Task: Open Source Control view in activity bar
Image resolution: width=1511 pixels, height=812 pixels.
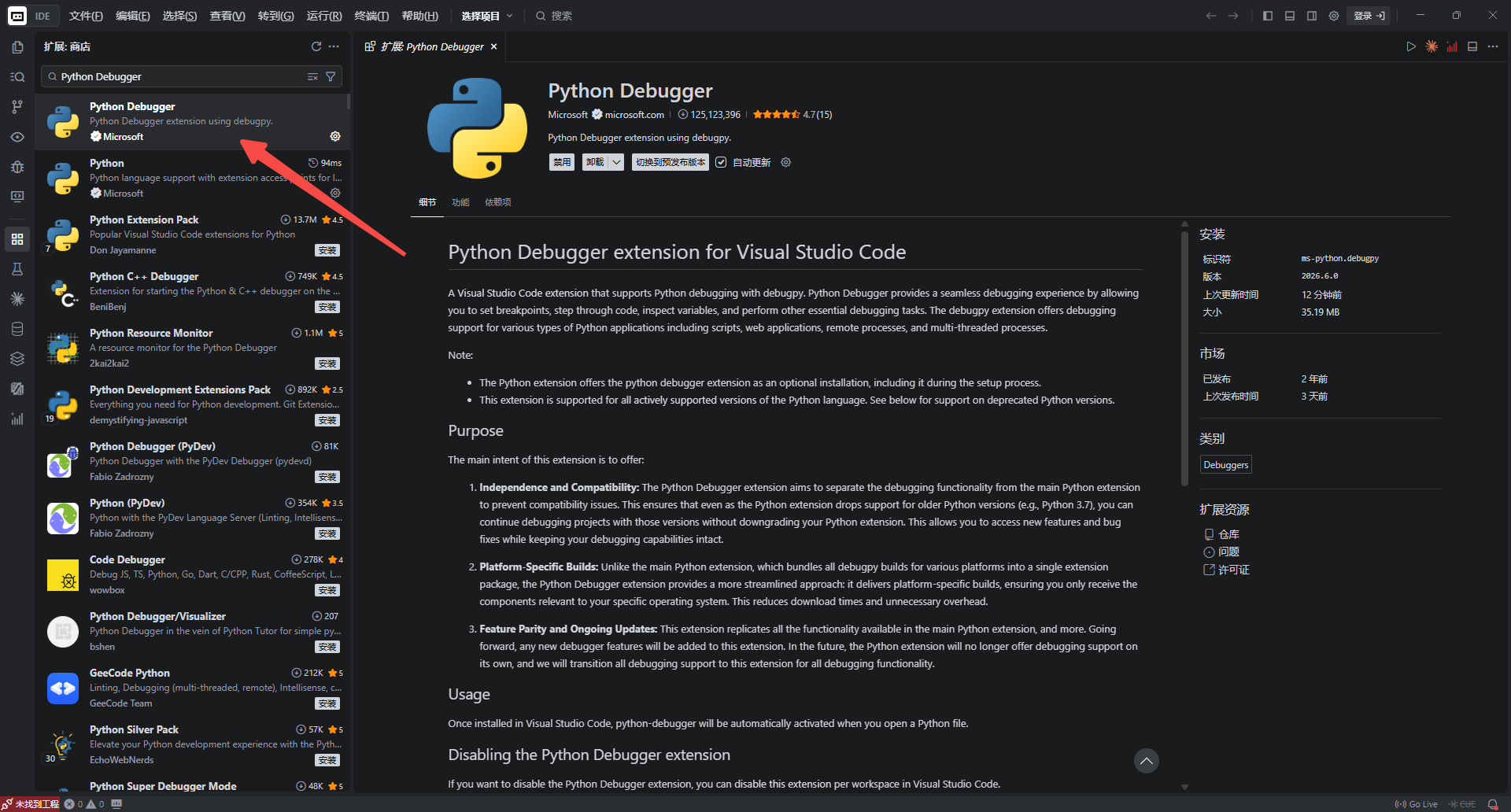Action: pyautogui.click(x=17, y=106)
